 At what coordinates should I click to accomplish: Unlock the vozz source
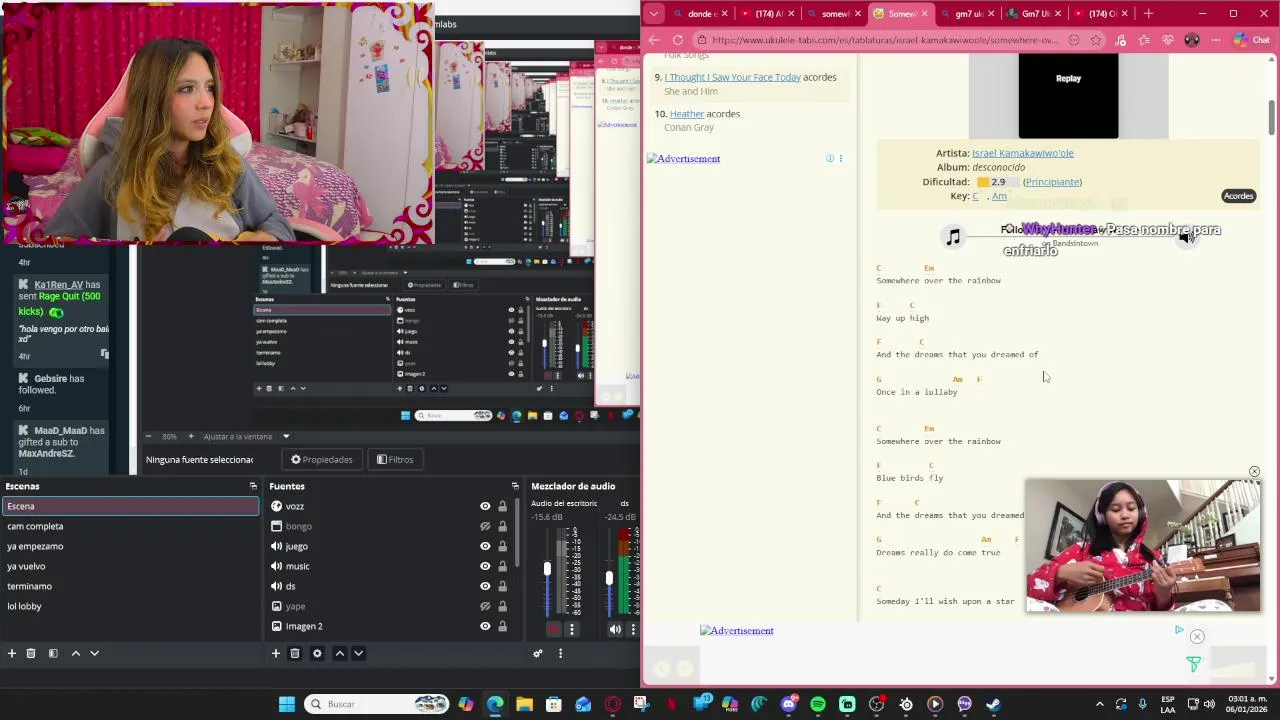pos(502,506)
